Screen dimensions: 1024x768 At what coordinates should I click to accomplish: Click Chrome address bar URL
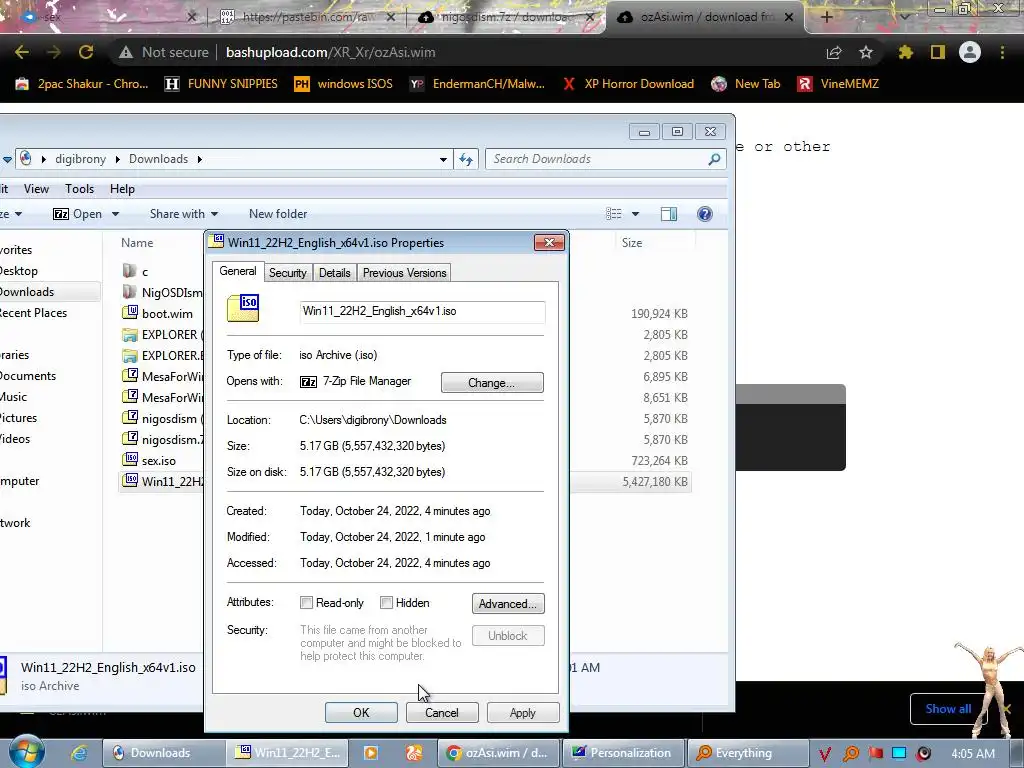point(330,52)
